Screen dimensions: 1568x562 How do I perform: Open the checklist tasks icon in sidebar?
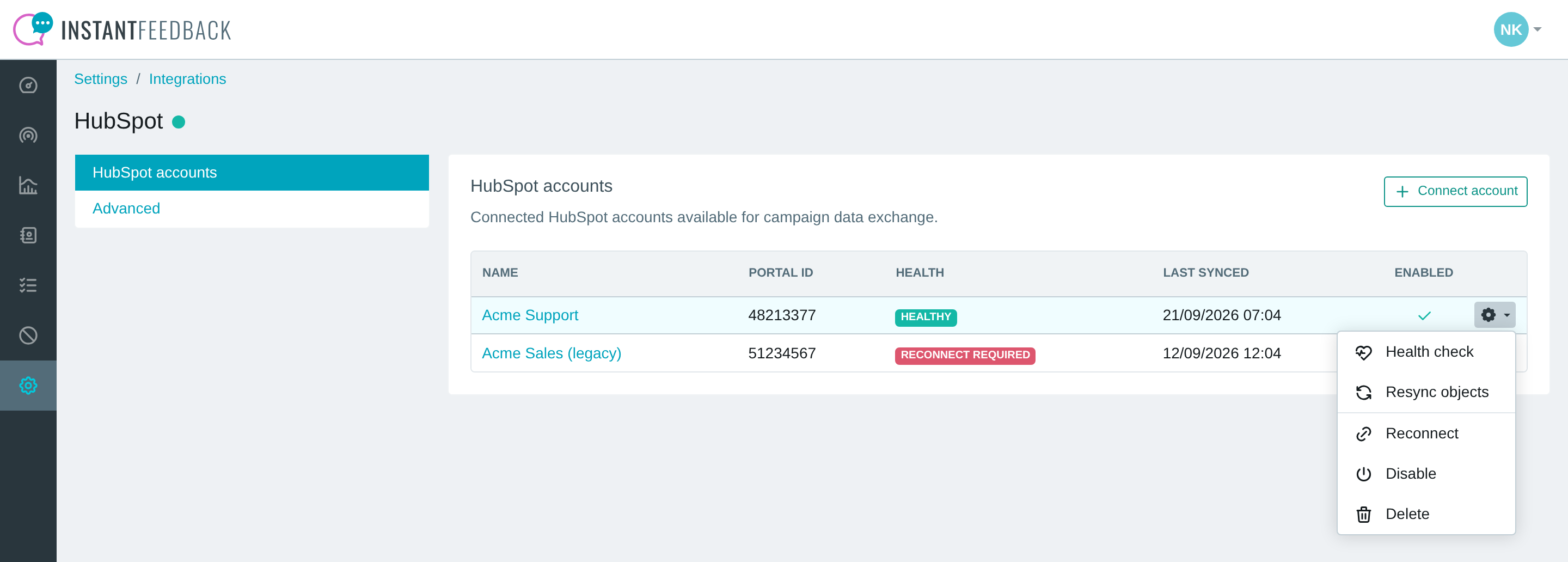pos(28,285)
